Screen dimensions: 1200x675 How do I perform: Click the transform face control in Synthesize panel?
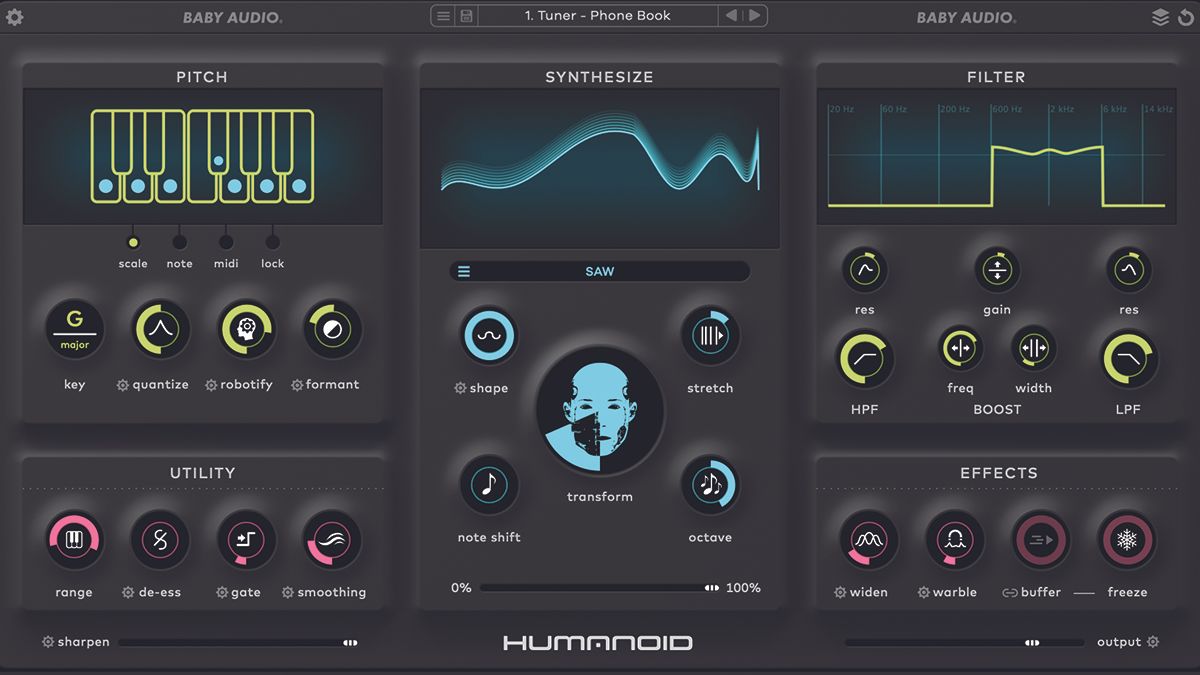pos(599,410)
